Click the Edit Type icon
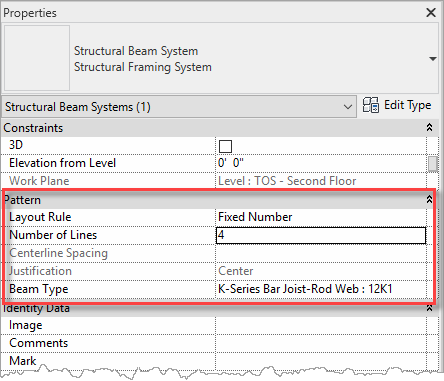The width and height of the screenshot is (444, 381). pos(371,105)
